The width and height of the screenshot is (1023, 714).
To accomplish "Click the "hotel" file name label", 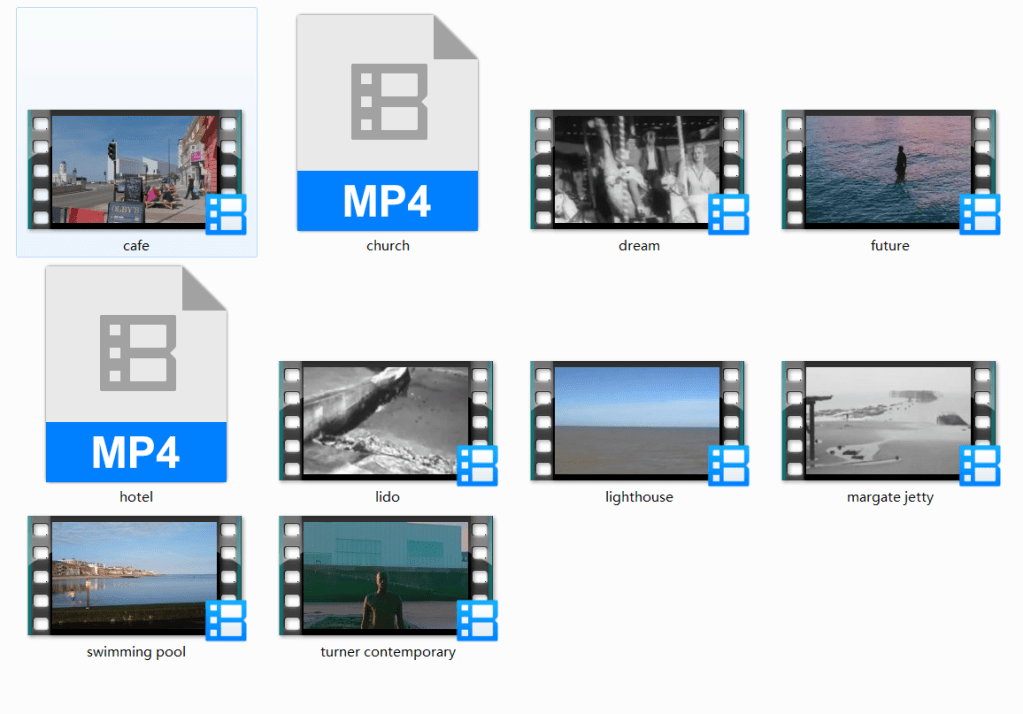I will (x=136, y=497).
